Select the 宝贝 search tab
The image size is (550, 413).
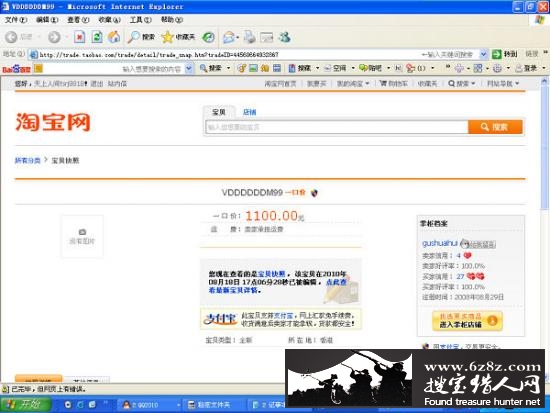tap(219, 112)
